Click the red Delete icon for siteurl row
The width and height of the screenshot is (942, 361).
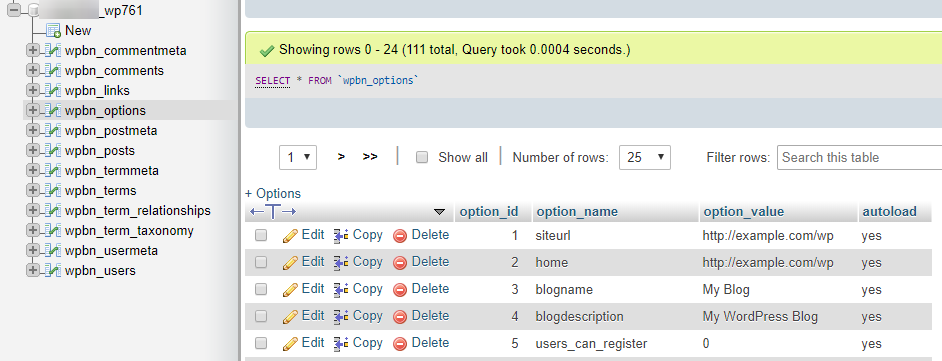[400, 236]
